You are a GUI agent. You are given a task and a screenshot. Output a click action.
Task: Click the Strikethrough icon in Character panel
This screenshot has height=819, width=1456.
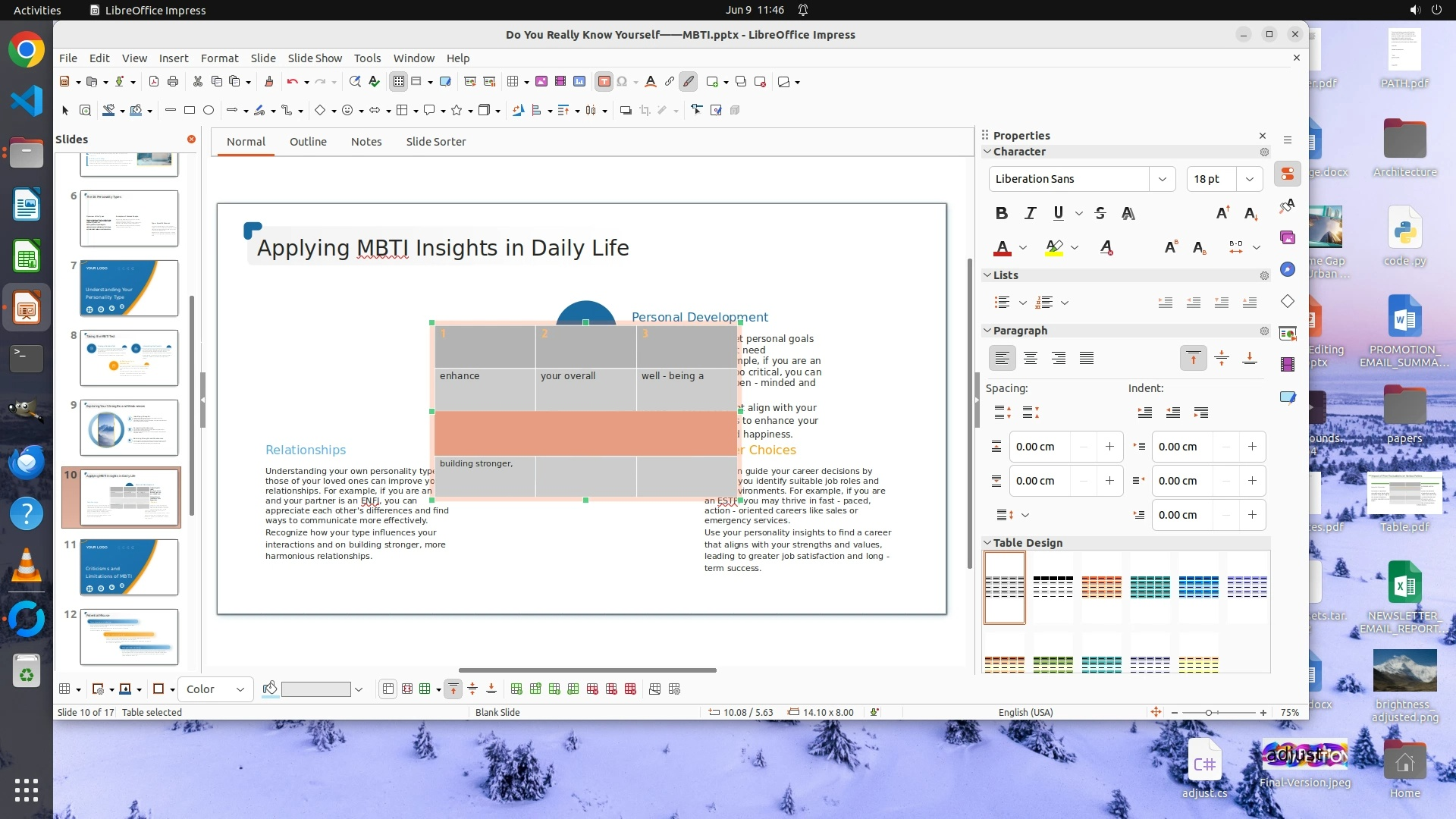pos(1100,213)
